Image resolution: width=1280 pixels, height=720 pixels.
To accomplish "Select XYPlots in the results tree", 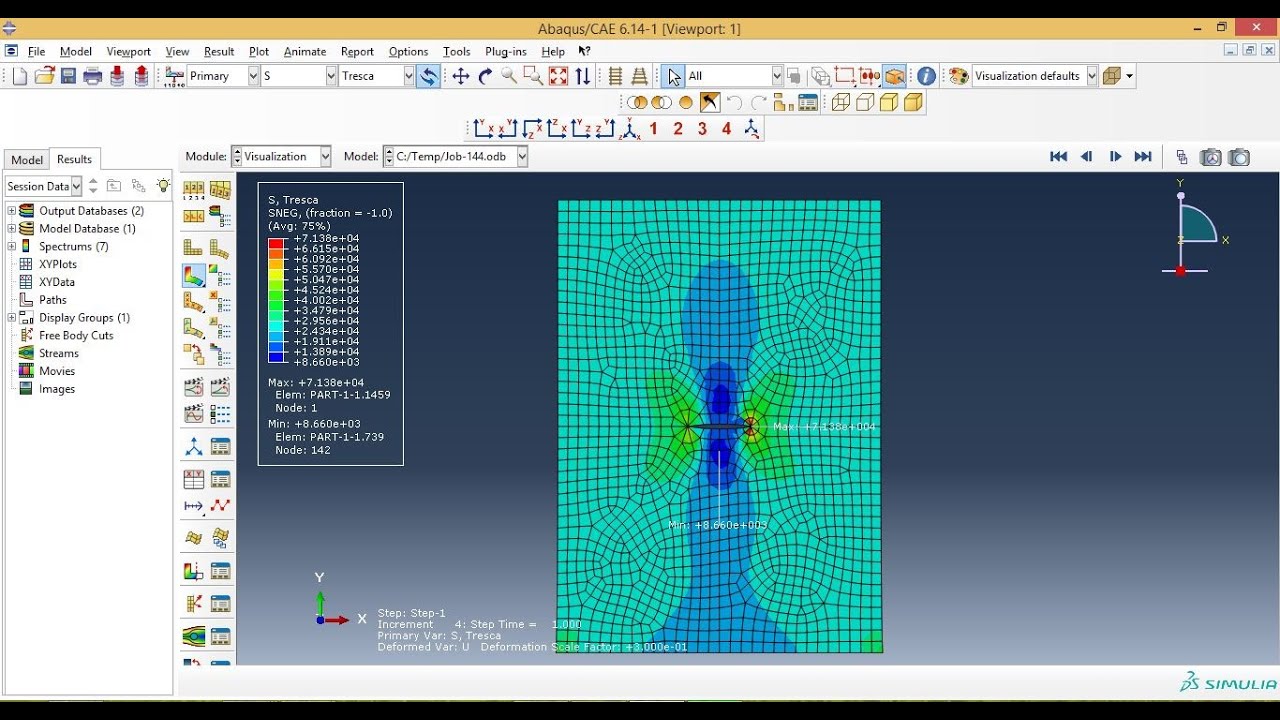I will pos(57,265).
